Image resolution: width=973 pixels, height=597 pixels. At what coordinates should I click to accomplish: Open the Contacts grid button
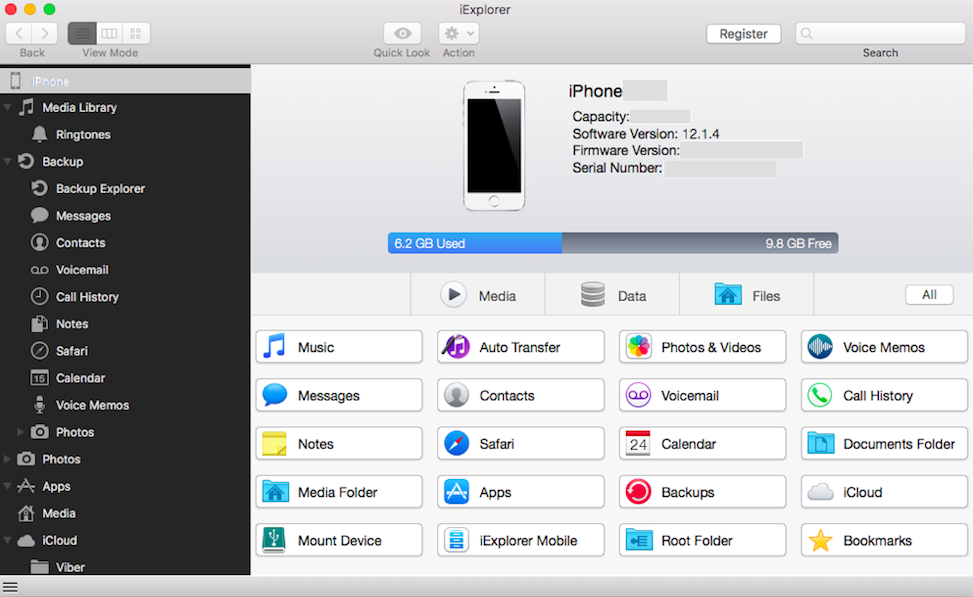click(x=521, y=395)
